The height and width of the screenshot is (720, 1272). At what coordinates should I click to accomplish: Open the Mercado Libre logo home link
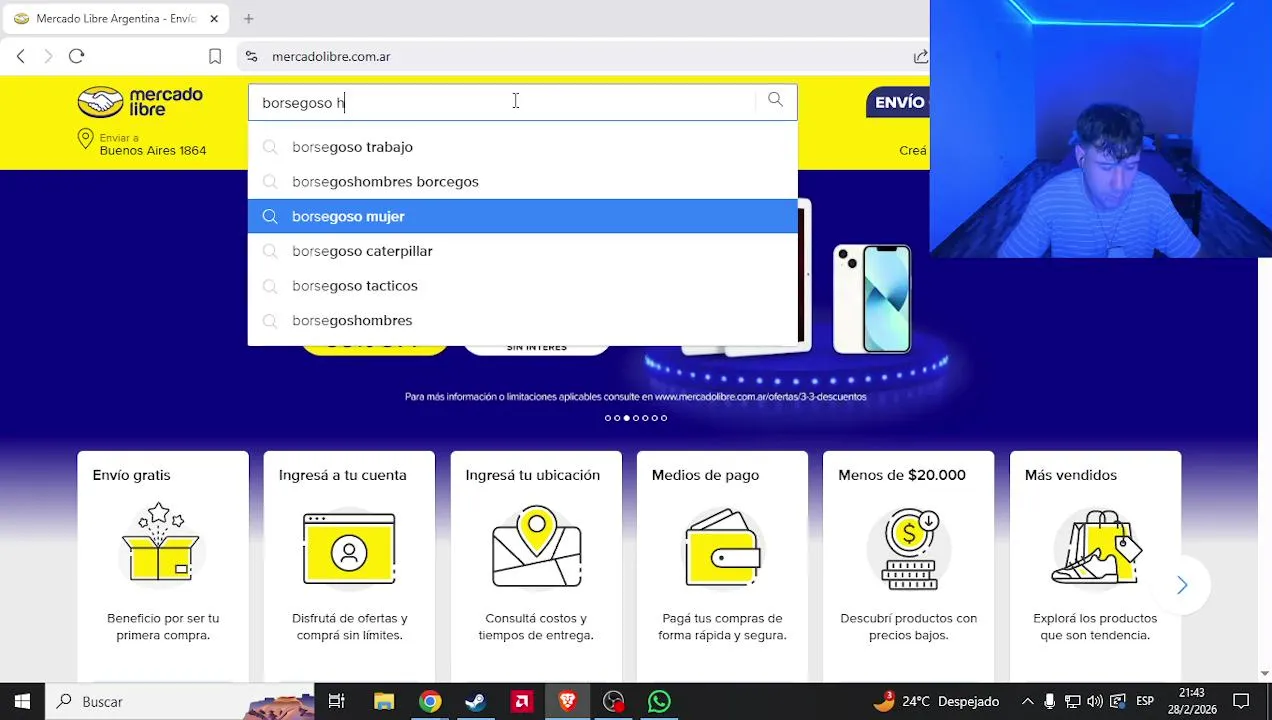click(140, 101)
